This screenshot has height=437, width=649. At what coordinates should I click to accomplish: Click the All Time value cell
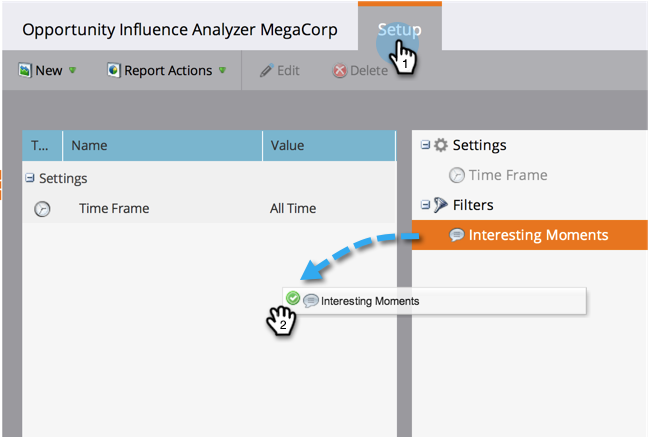coord(293,209)
